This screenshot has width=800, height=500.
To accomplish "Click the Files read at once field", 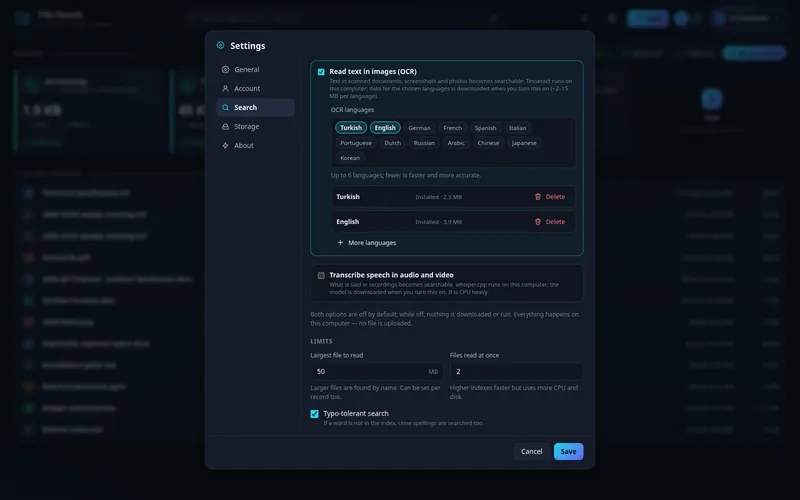I will 516,371.
